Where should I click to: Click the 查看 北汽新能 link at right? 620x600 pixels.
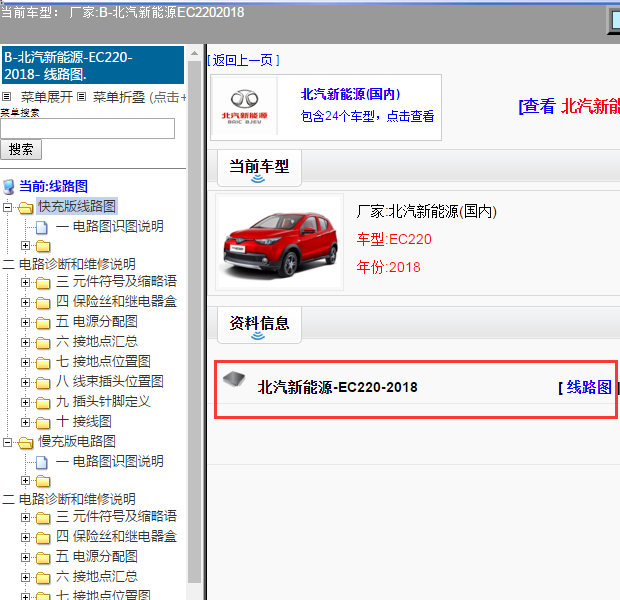(x=569, y=106)
